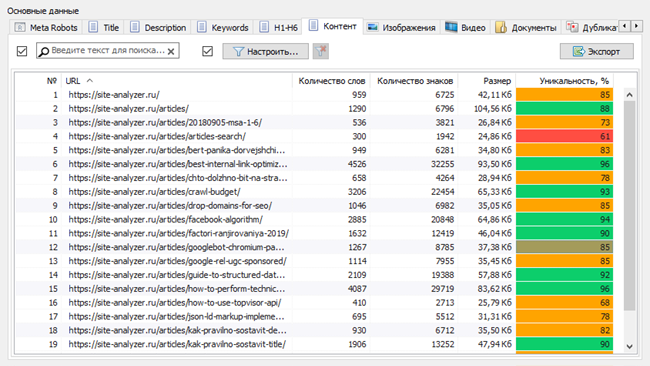Toggle the checkbox beside search field
Viewport: 650px width, 366px height.
click(x=22, y=51)
